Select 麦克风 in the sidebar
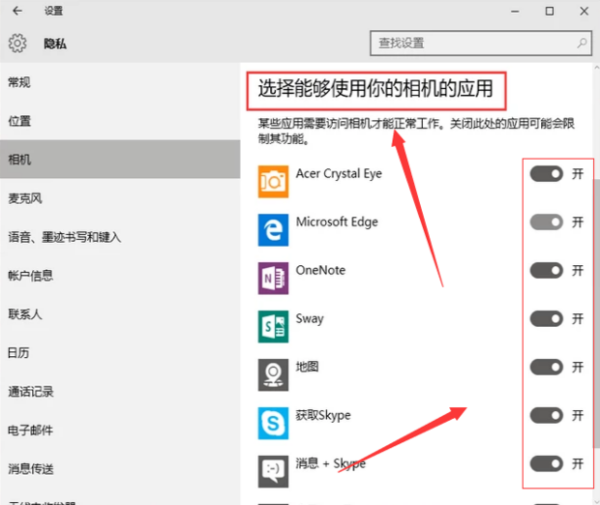Viewport: 600px width, 505px height. coord(25,198)
